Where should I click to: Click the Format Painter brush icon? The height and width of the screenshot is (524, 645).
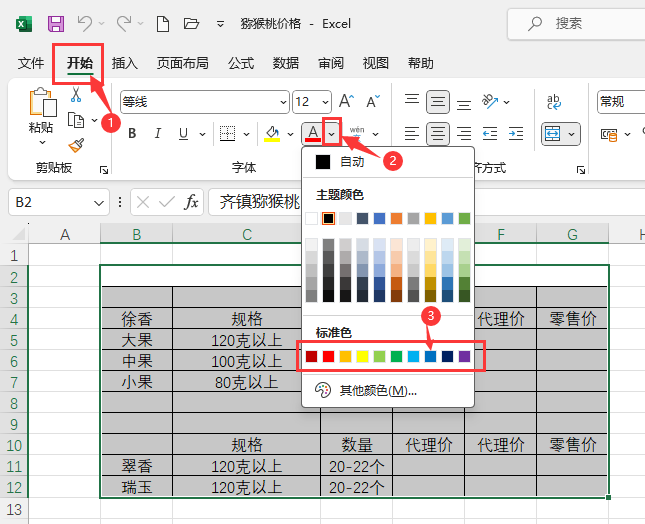pos(76,146)
